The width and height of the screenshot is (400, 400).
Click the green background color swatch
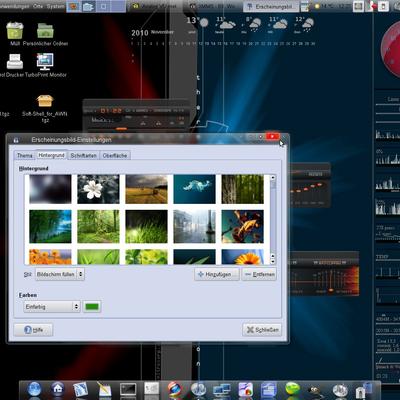coord(92,307)
